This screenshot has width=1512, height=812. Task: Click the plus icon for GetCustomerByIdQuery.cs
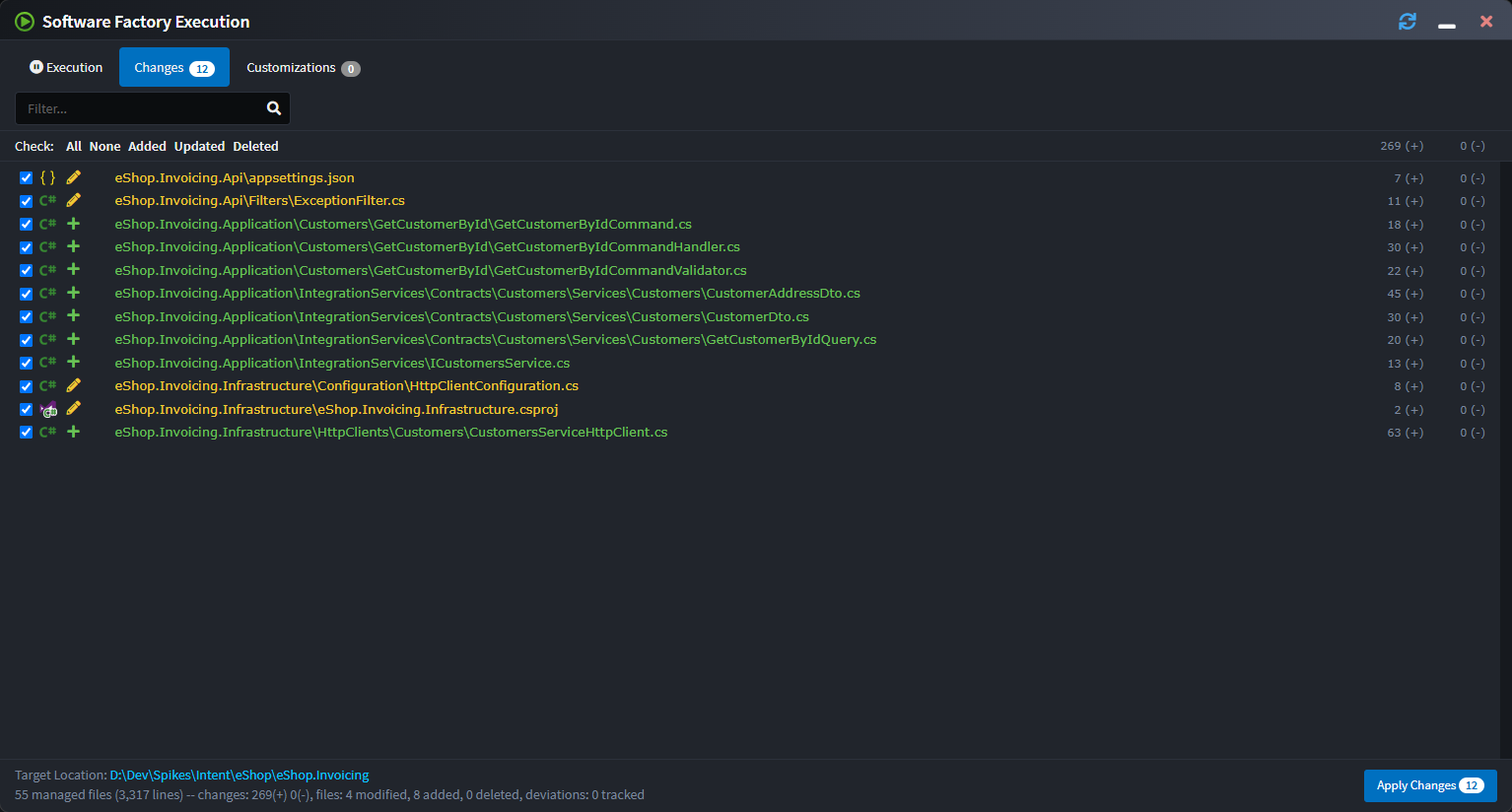click(x=73, y=339)
